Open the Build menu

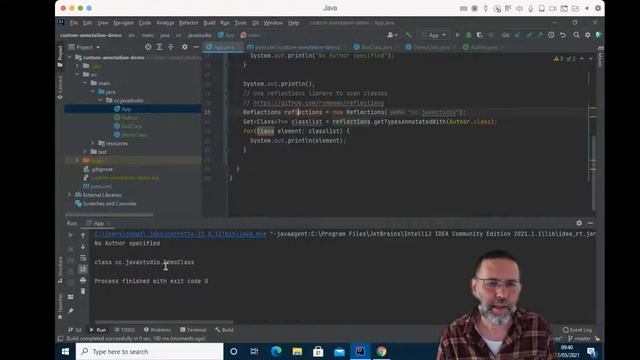209,23
